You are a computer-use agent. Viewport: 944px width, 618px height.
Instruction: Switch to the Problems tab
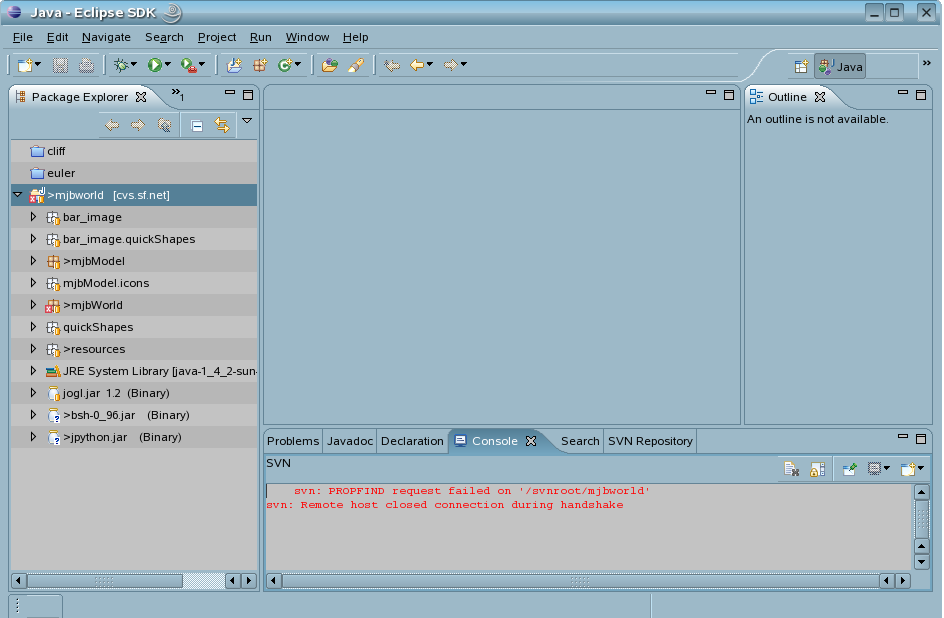293,441
